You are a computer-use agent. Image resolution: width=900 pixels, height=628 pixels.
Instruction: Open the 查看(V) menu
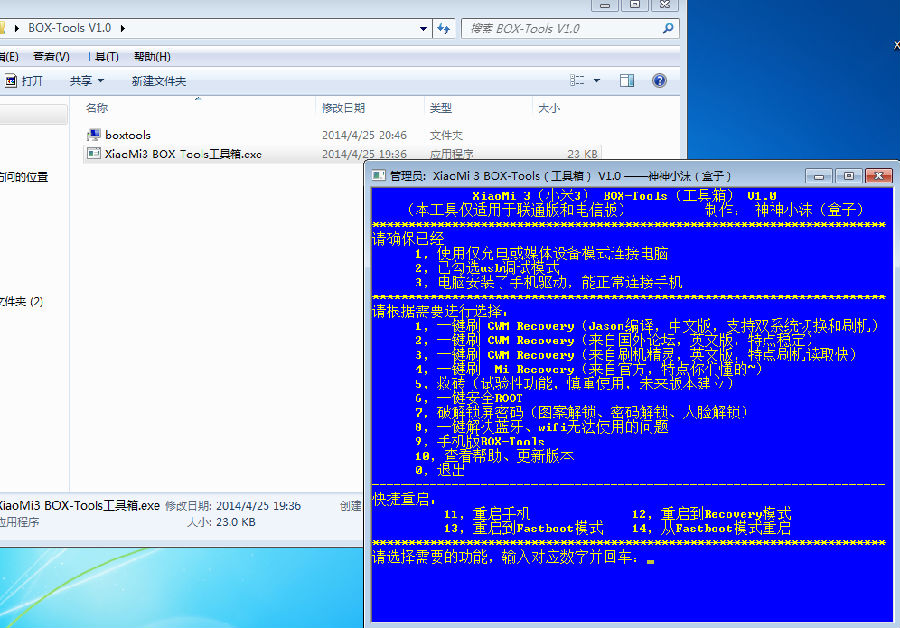pyautogui.click(x=51, y=56)
